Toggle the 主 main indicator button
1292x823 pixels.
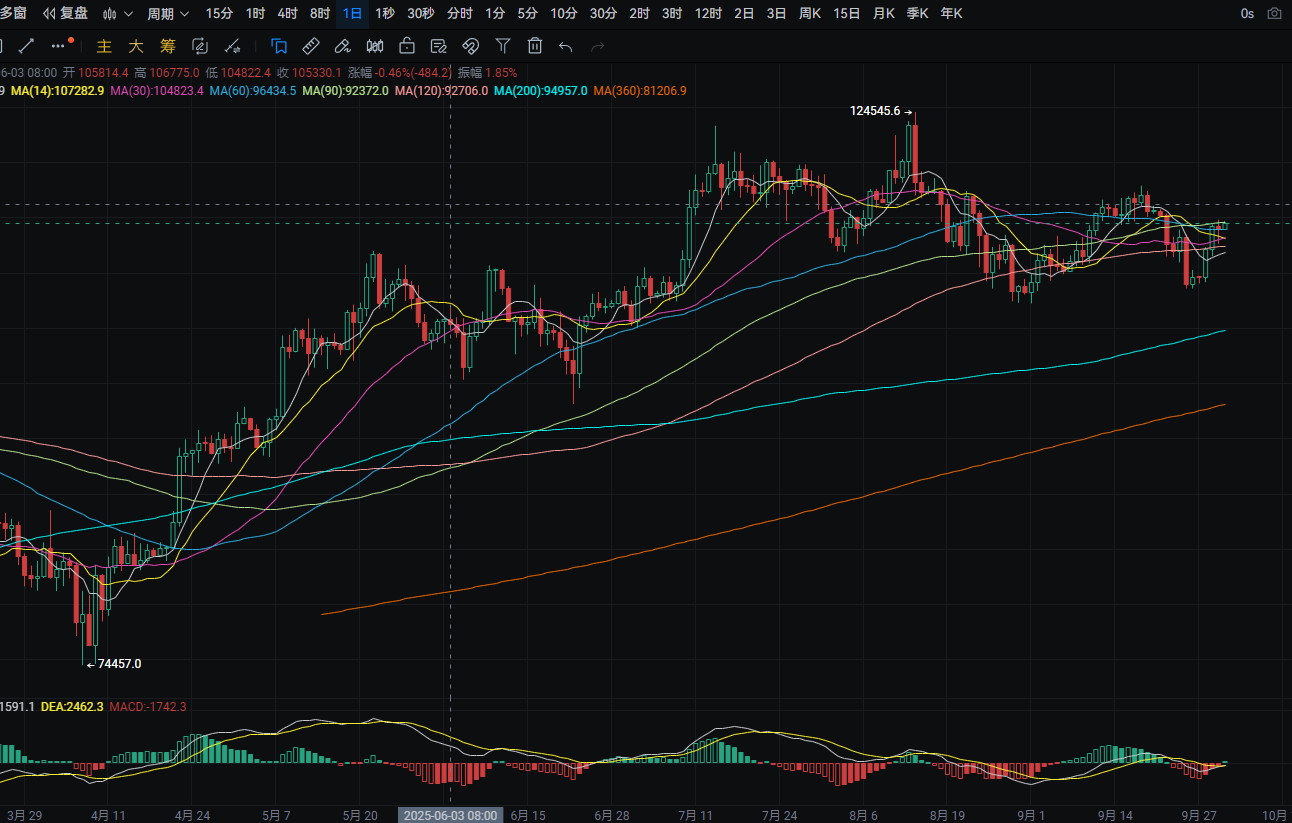(104, 46)
